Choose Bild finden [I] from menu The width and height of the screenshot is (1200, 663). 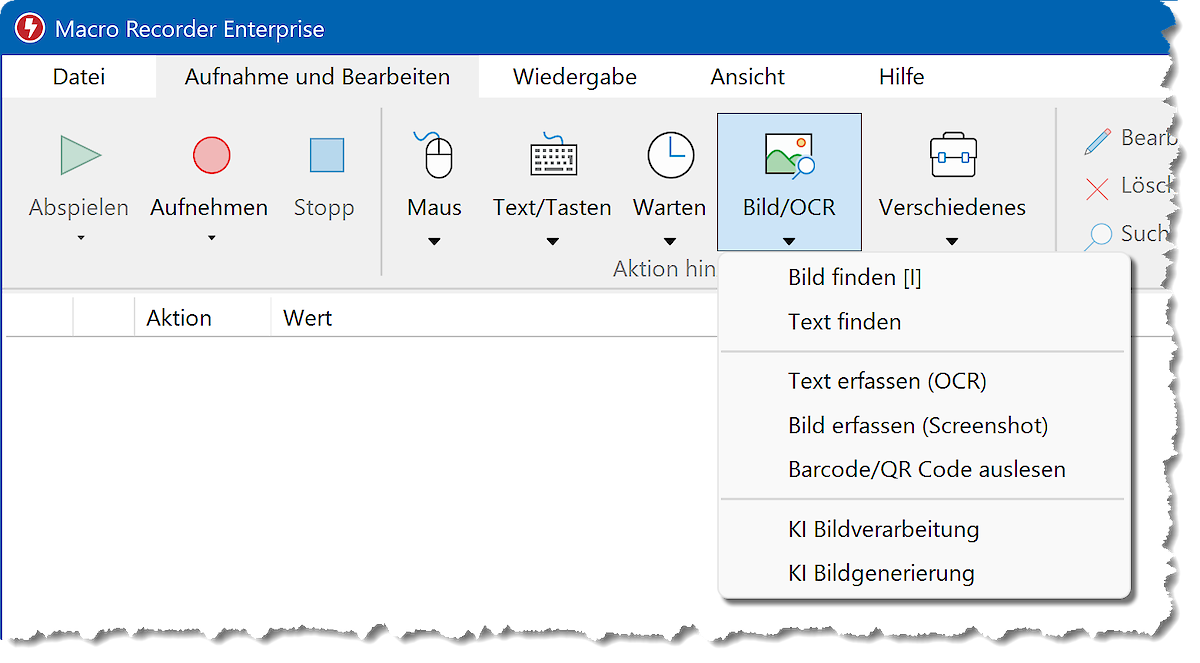tap(854, 278)
